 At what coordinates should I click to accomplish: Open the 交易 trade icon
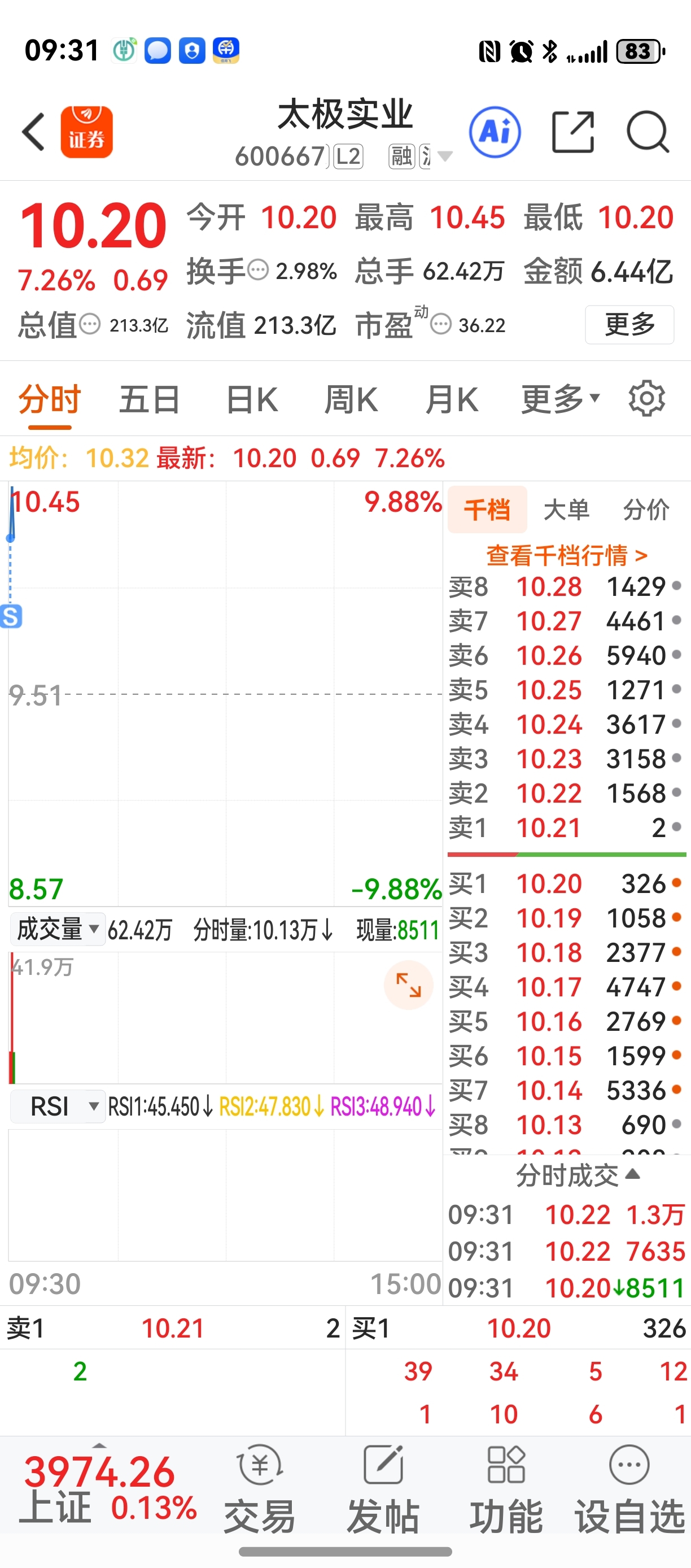click(260, 1489)
